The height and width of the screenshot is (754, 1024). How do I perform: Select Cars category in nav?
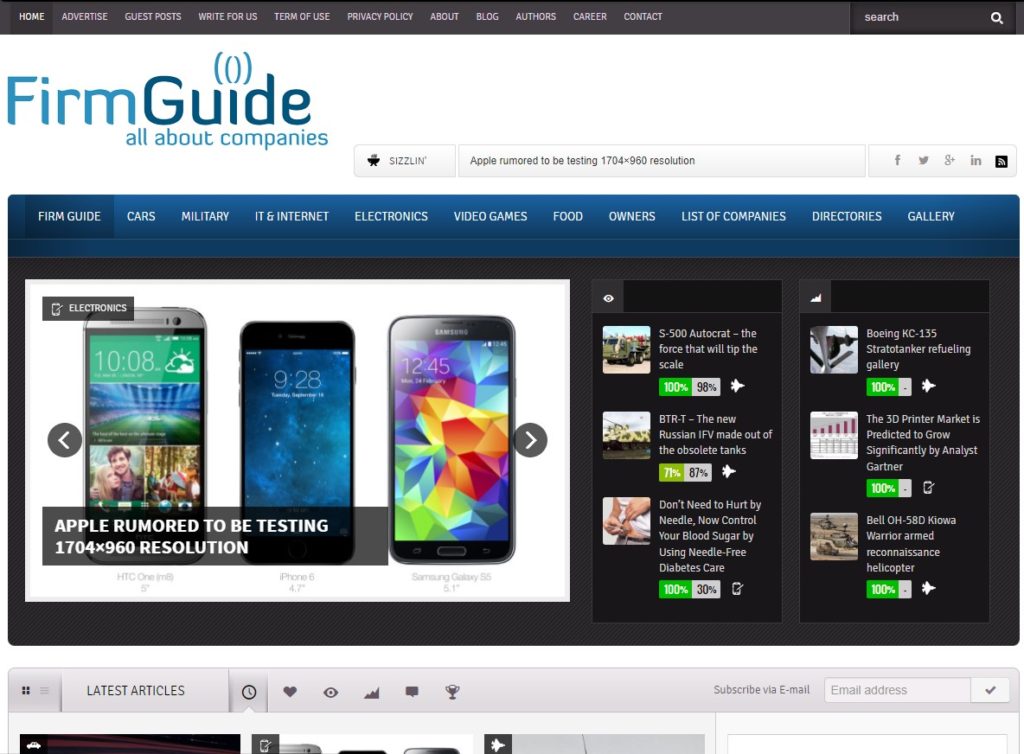141,216
